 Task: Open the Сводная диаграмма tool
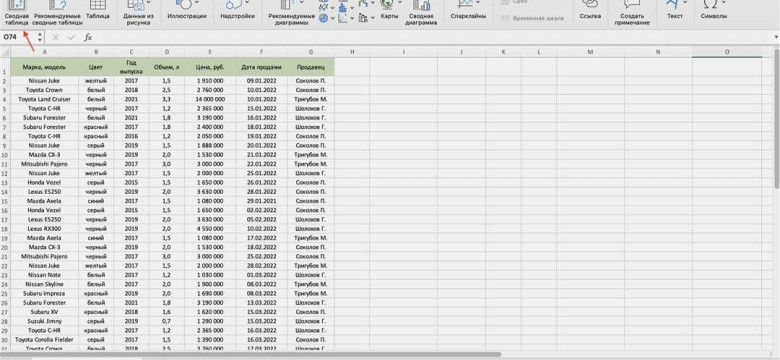point(421,12)
